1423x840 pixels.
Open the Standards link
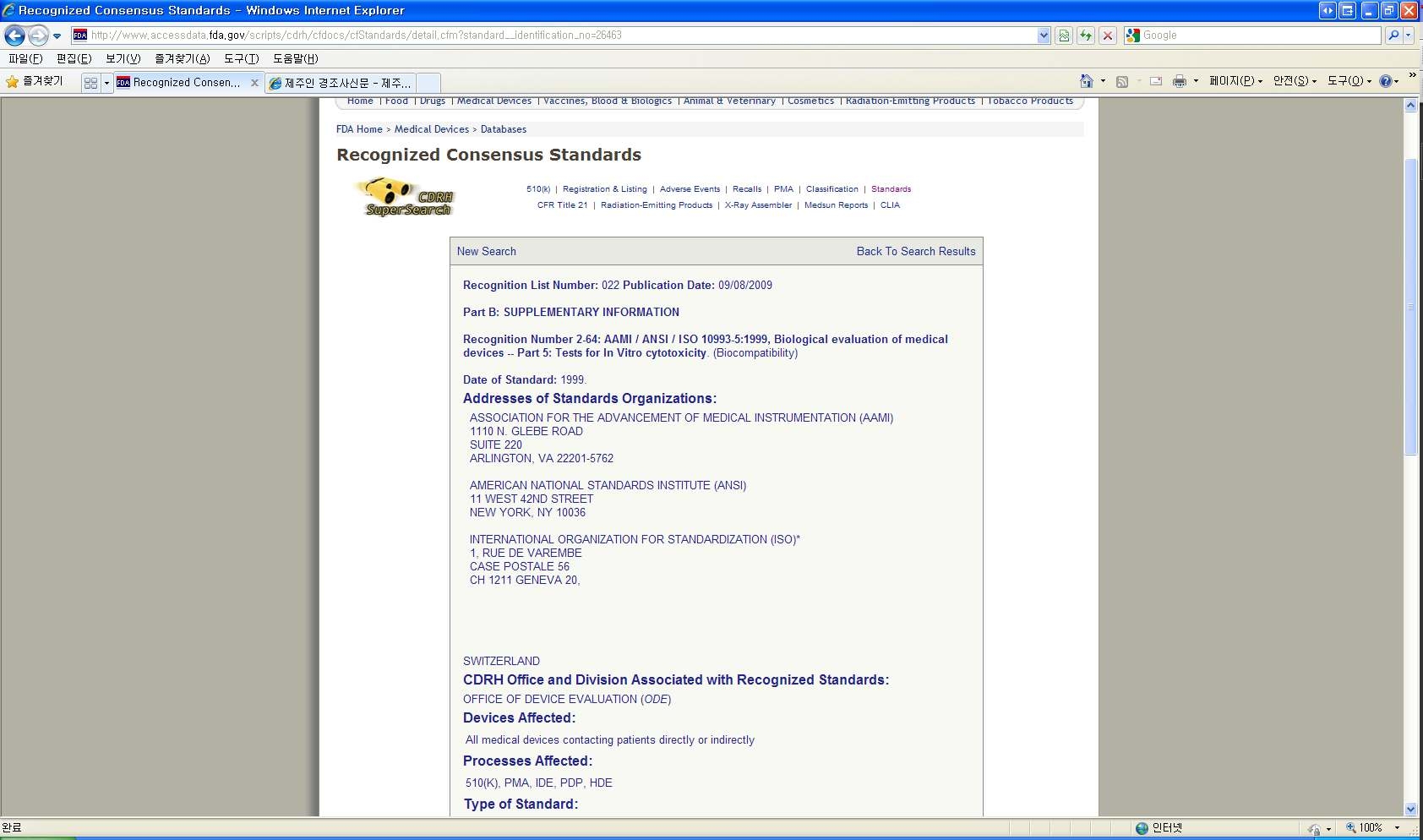[x=891, y=189]
